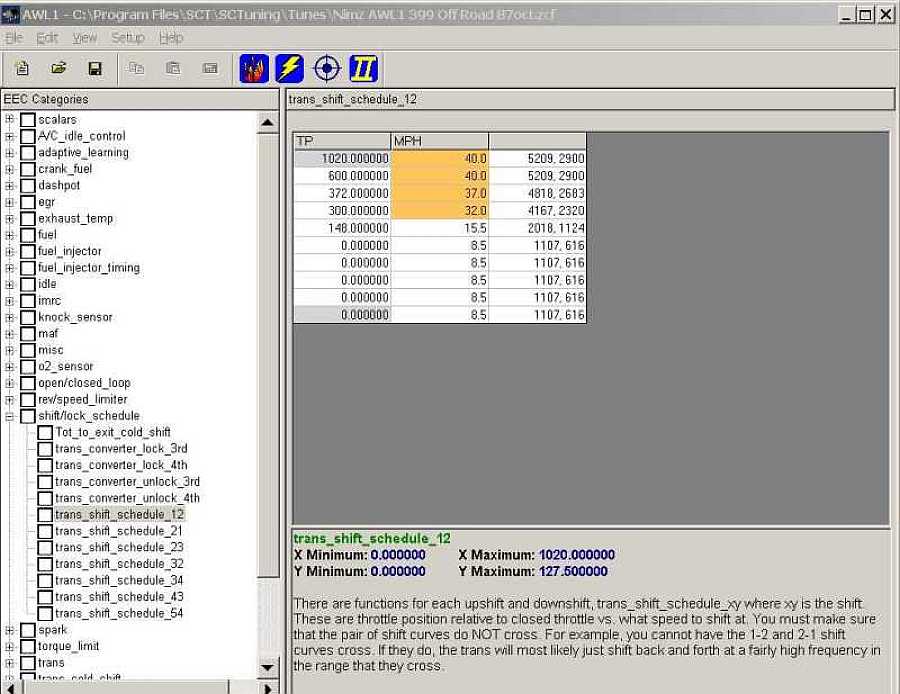
Task: Select the 1020.000000 TP cell
Action: coord(342,158)
